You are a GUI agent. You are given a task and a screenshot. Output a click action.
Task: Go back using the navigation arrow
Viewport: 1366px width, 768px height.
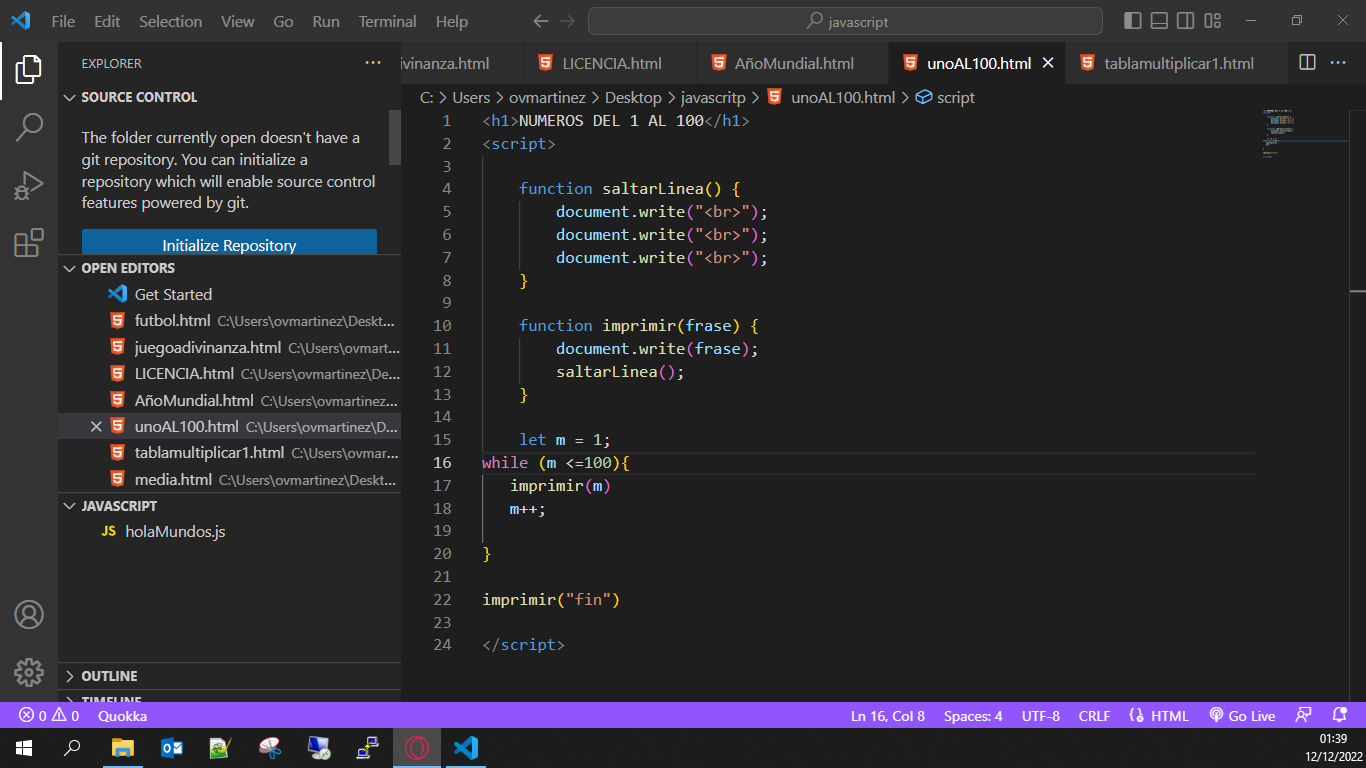point(541,21)
